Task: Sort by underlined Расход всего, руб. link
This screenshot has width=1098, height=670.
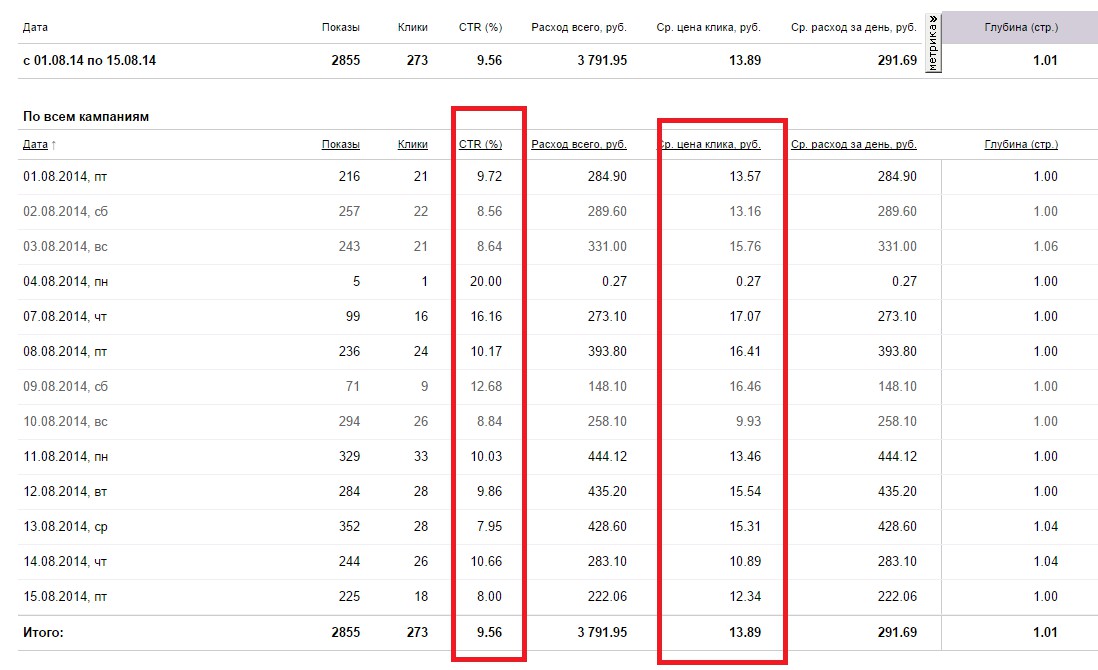Action: pos(579,145)
